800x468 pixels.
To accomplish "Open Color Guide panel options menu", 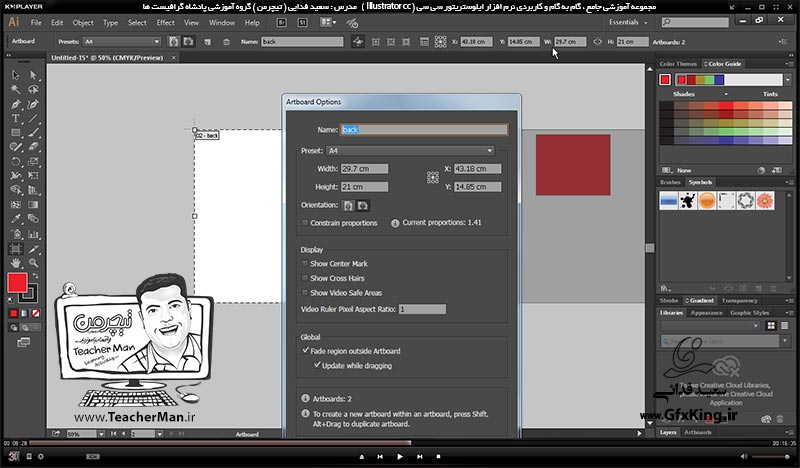I will point(788,64).
